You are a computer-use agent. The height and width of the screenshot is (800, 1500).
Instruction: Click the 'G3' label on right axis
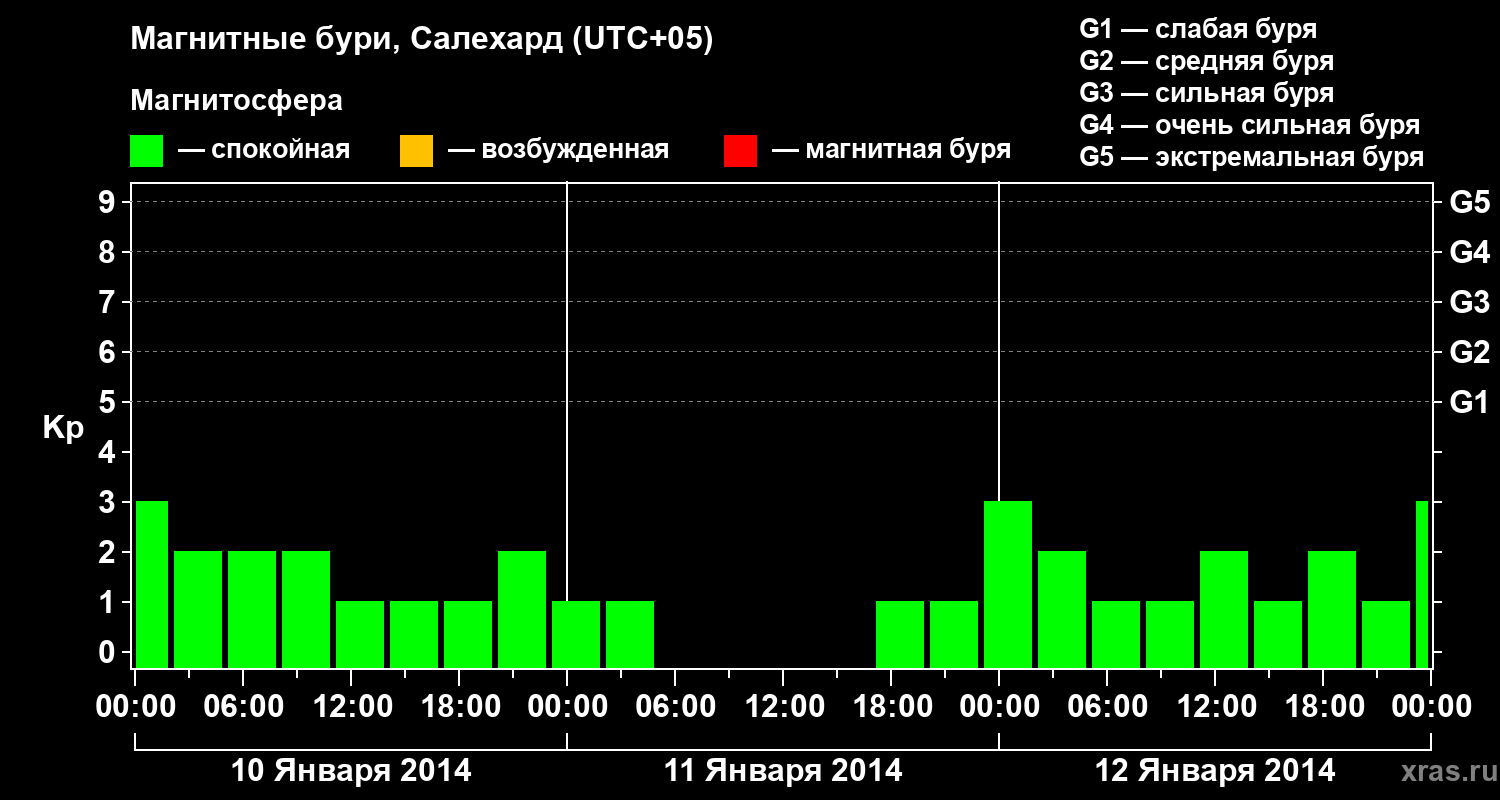click(x=1470, y=302)
